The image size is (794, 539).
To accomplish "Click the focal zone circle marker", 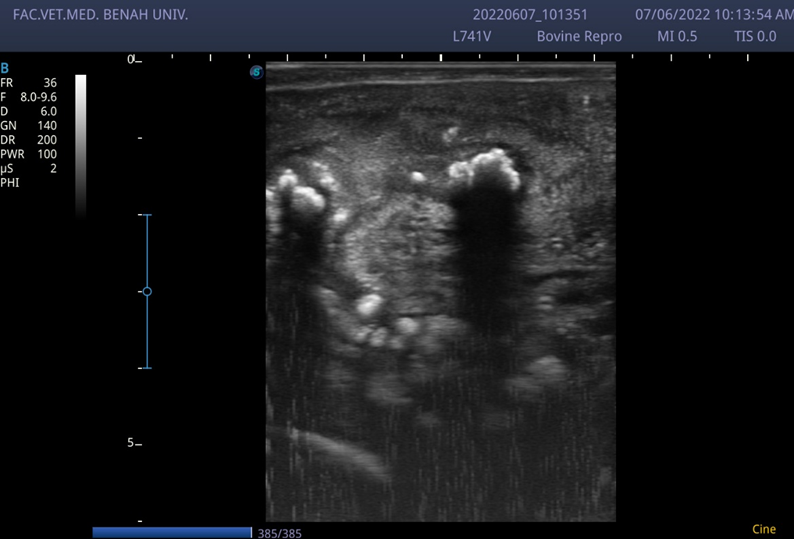I will coord(147,292).
